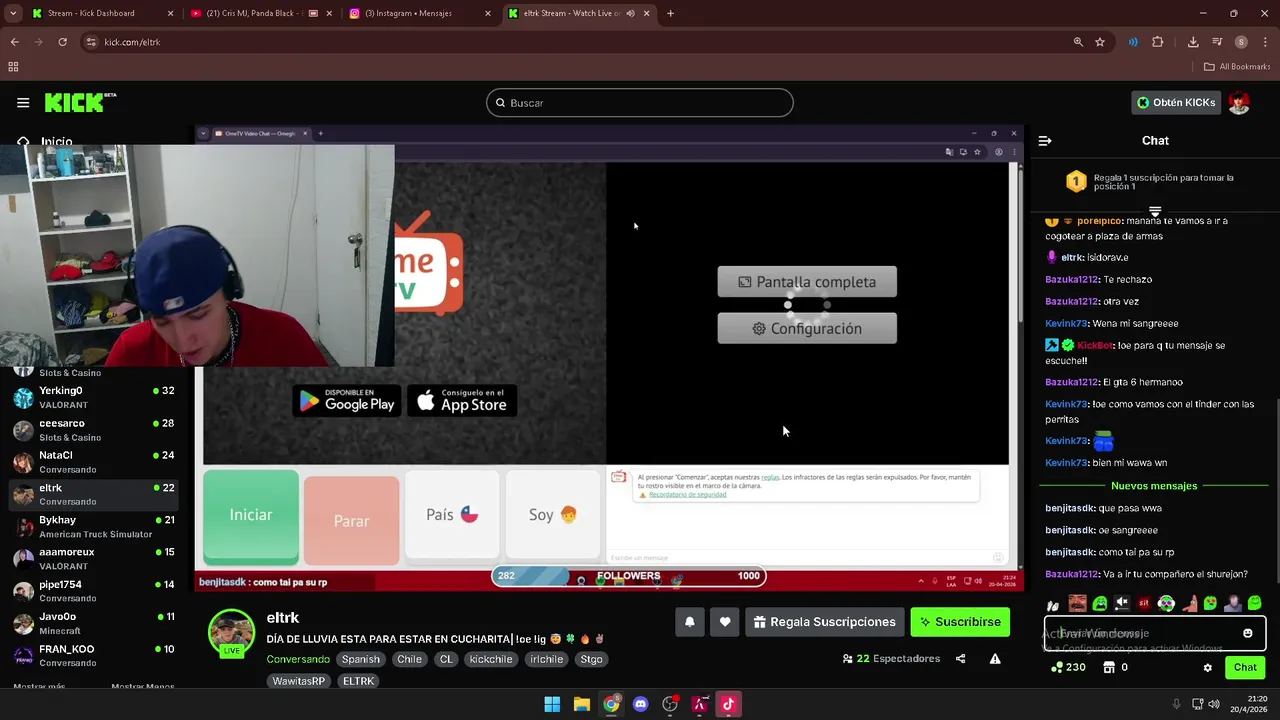Click the Obtén KICKs button

pos(1176,102)
